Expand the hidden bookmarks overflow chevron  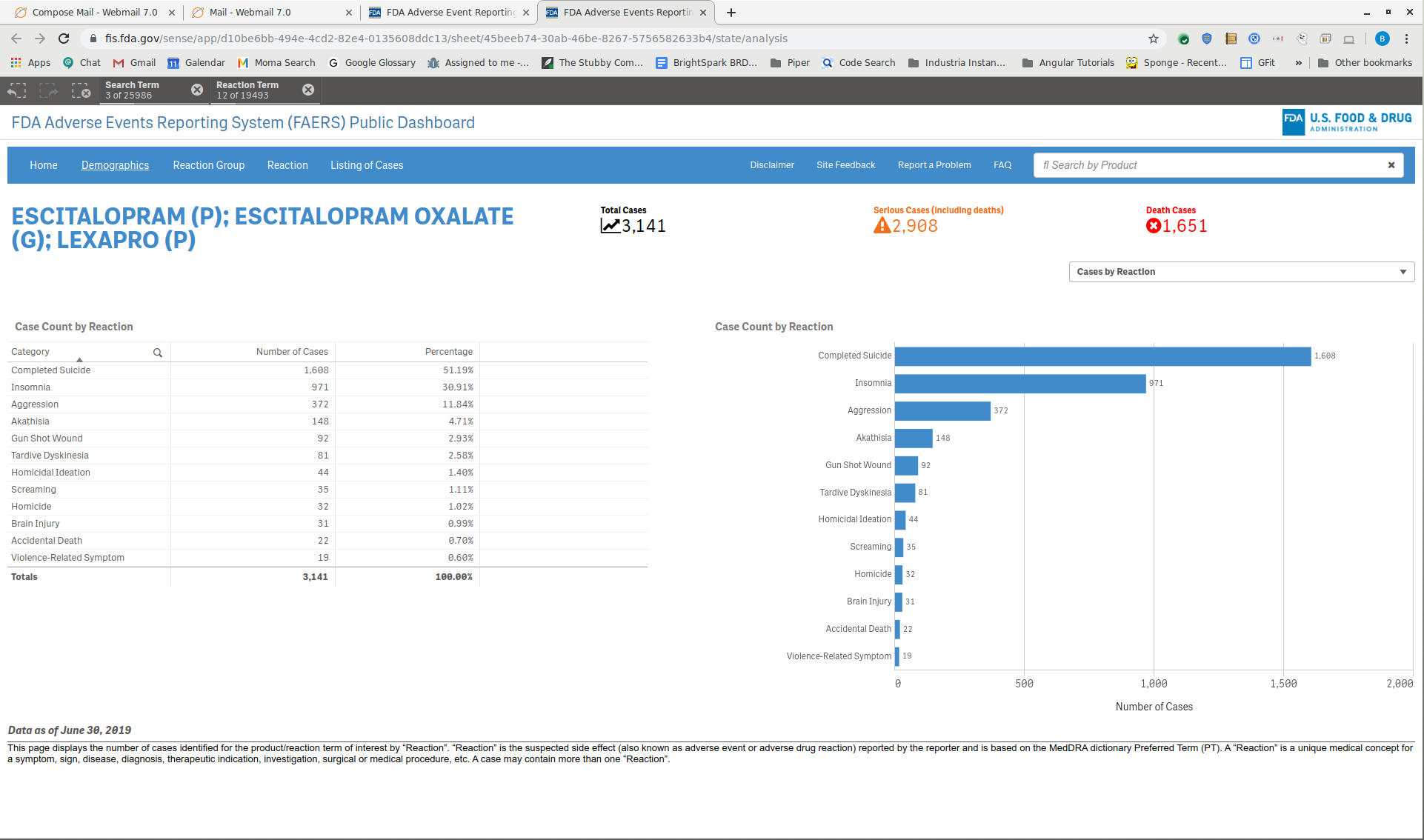coord(1298,63)
